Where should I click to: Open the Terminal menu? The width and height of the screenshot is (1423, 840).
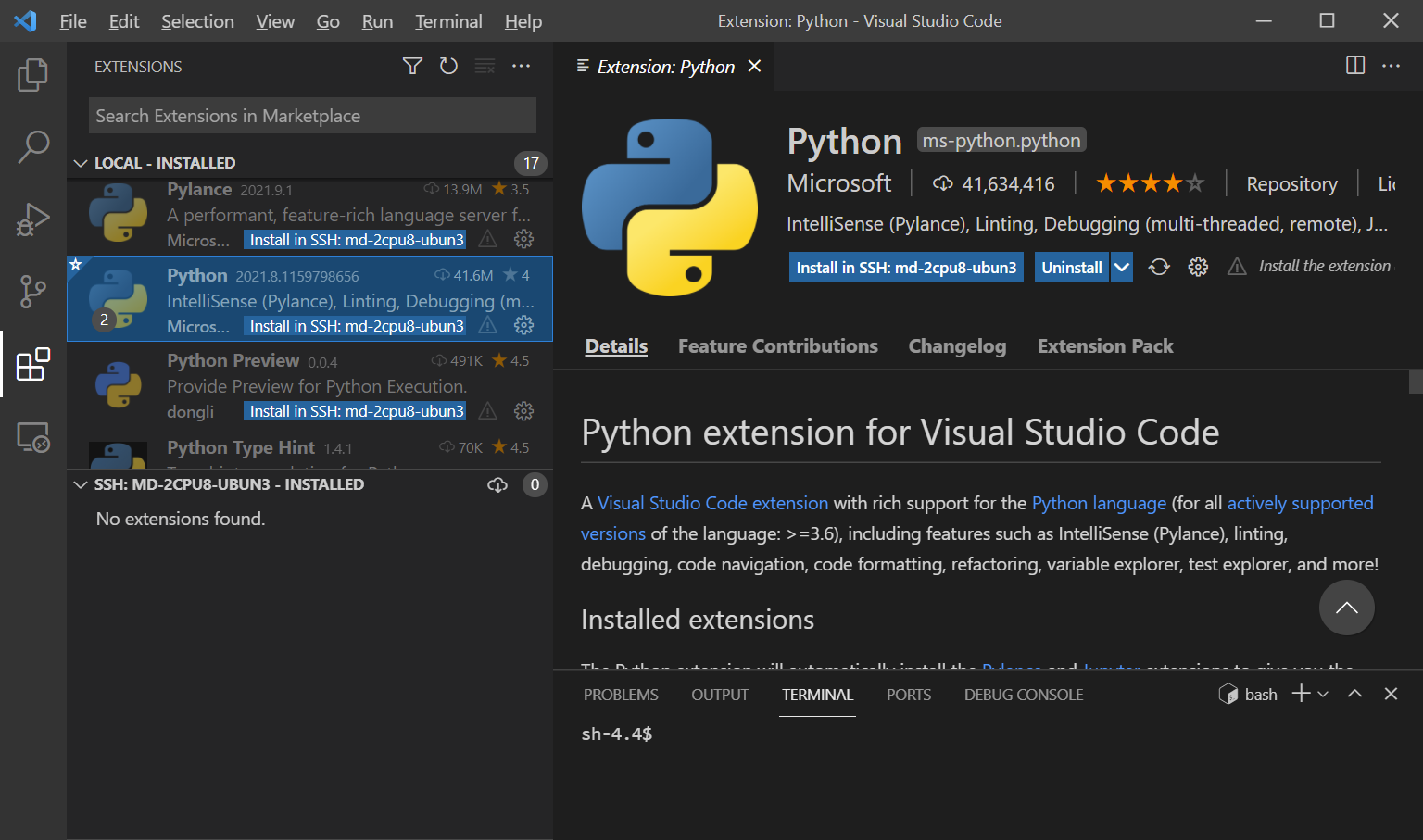(x=448, y=21)
